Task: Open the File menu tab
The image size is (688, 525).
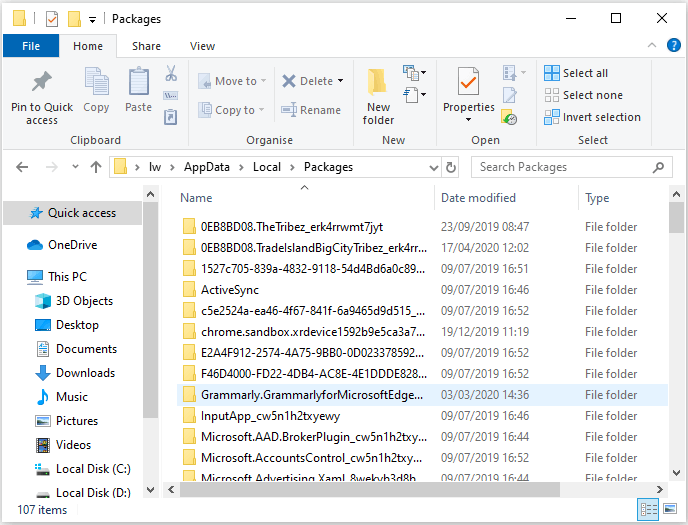Action: coord(31,46)
